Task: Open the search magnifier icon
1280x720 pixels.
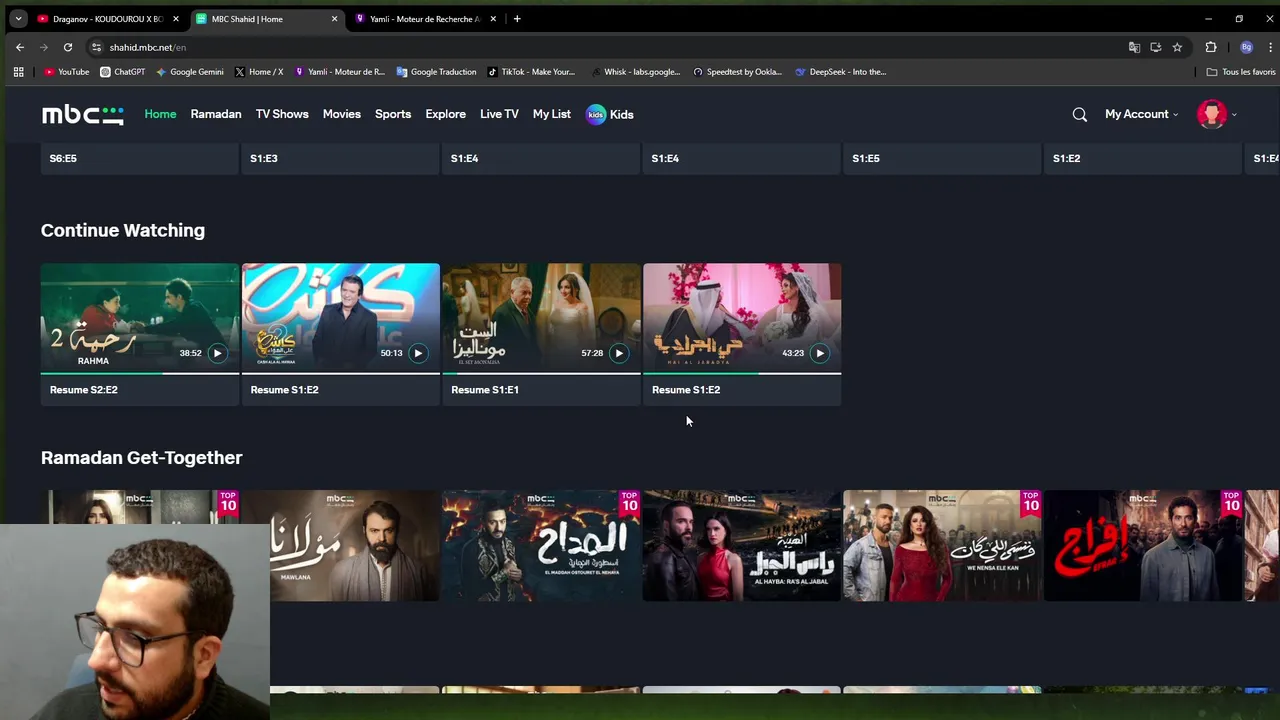Action: click(x=1080, y=115)
